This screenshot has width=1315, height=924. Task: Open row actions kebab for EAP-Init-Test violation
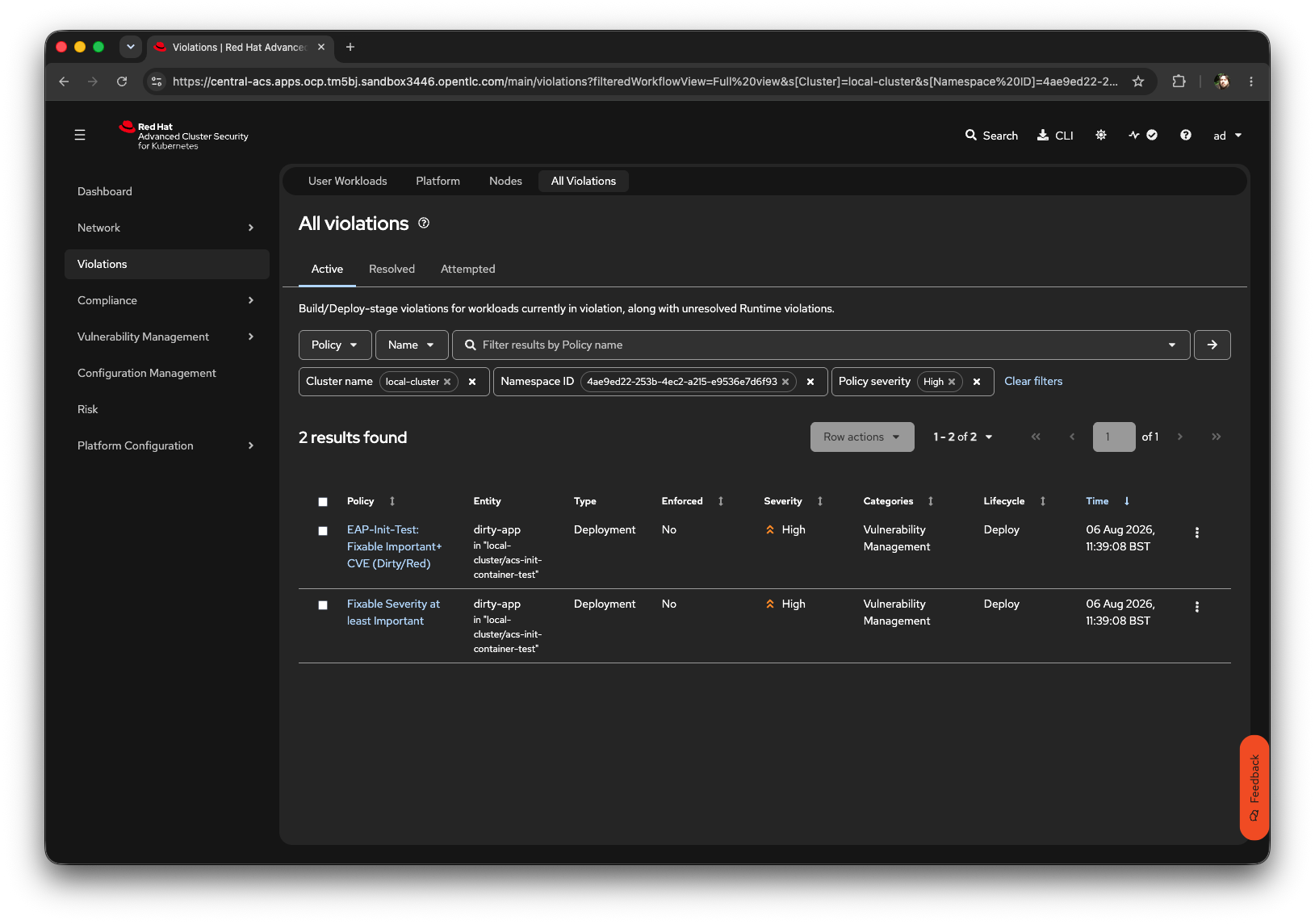pos(1197,533)
